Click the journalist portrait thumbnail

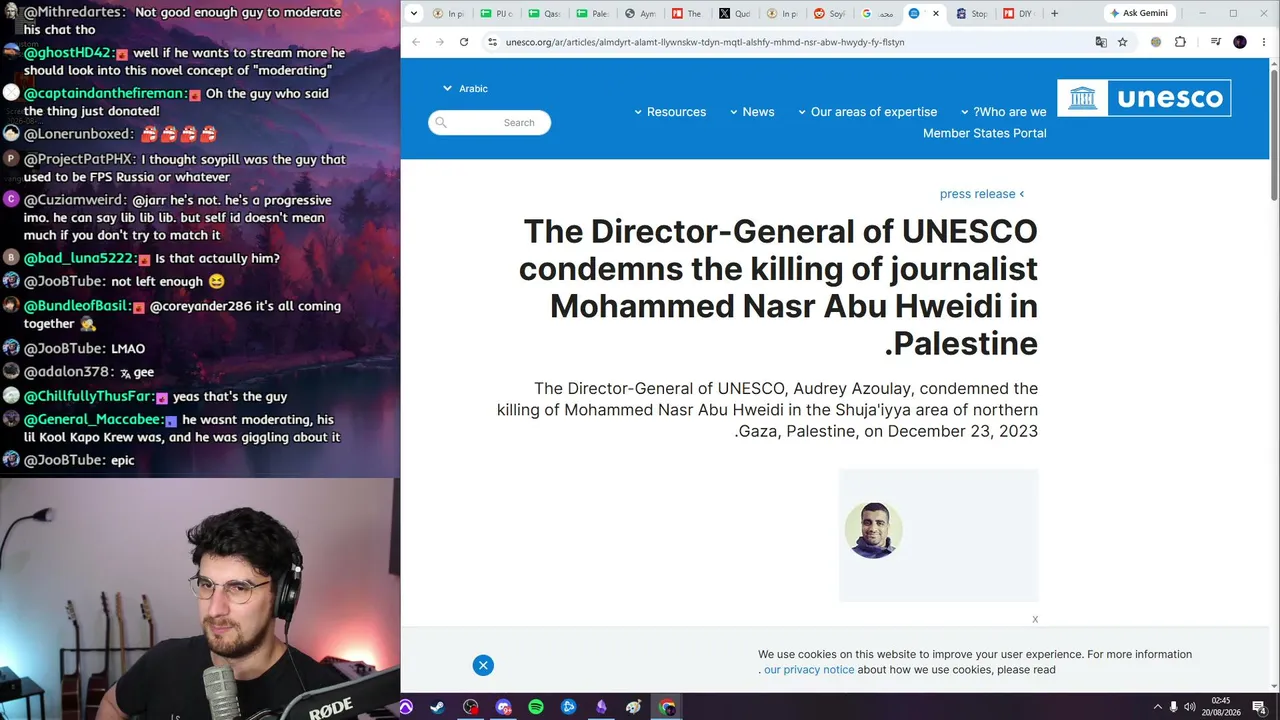click(x=874, y=530)
